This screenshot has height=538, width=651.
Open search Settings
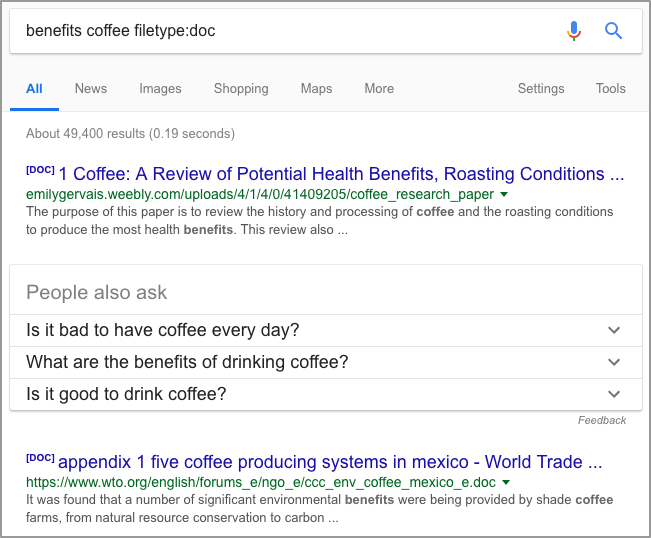pyautogui.click(x=541, y=88)
